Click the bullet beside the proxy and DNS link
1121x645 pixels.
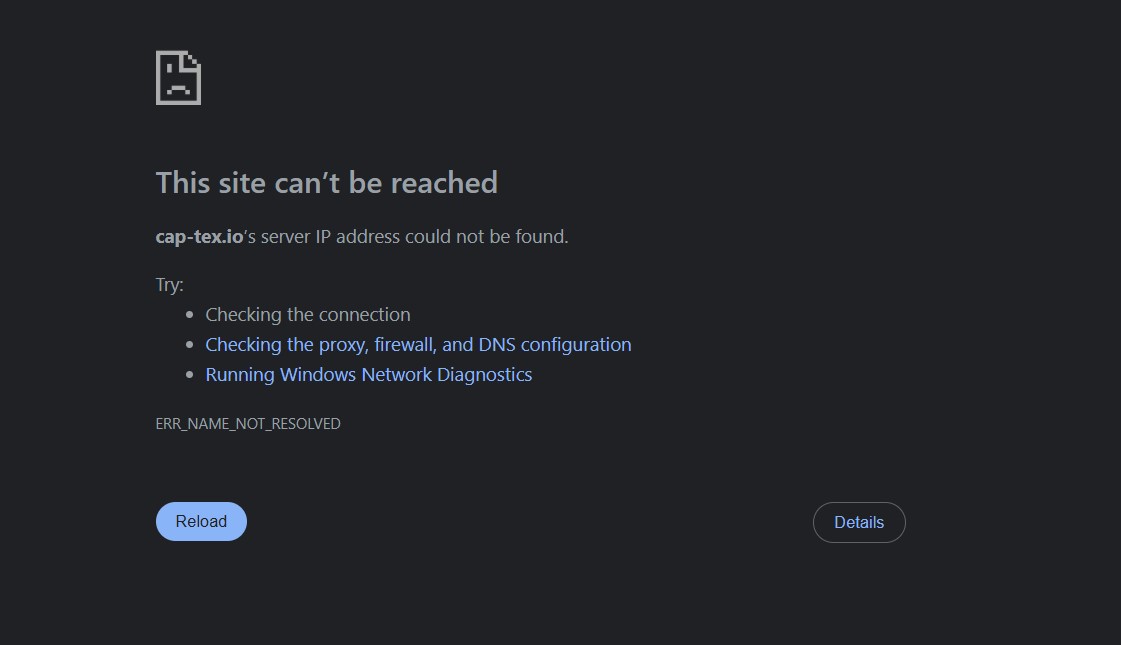pyautogui.click(x=189, y=345)
